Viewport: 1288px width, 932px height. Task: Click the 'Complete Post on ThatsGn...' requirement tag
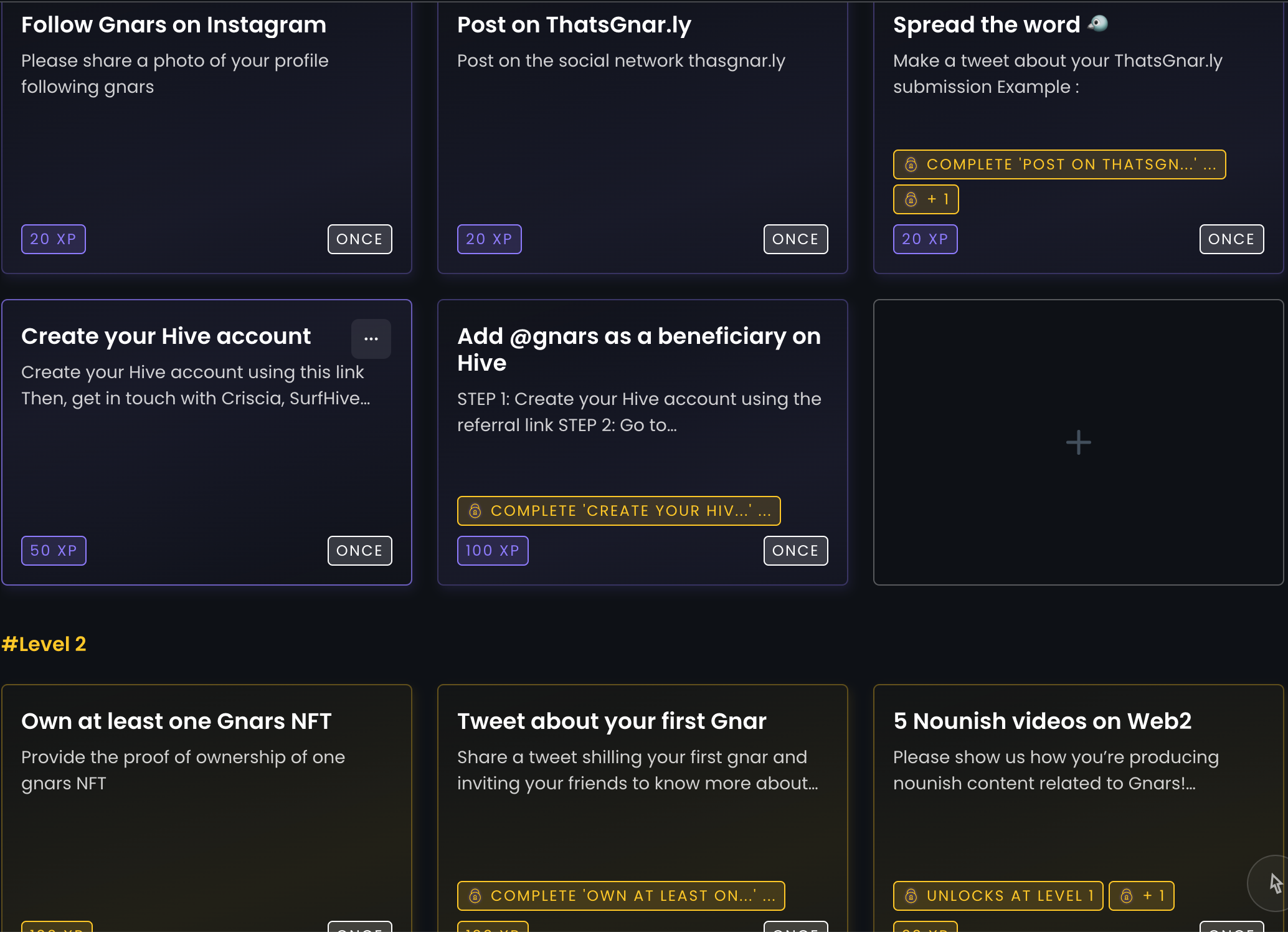pyautogui.click(x=1059, y=164)
